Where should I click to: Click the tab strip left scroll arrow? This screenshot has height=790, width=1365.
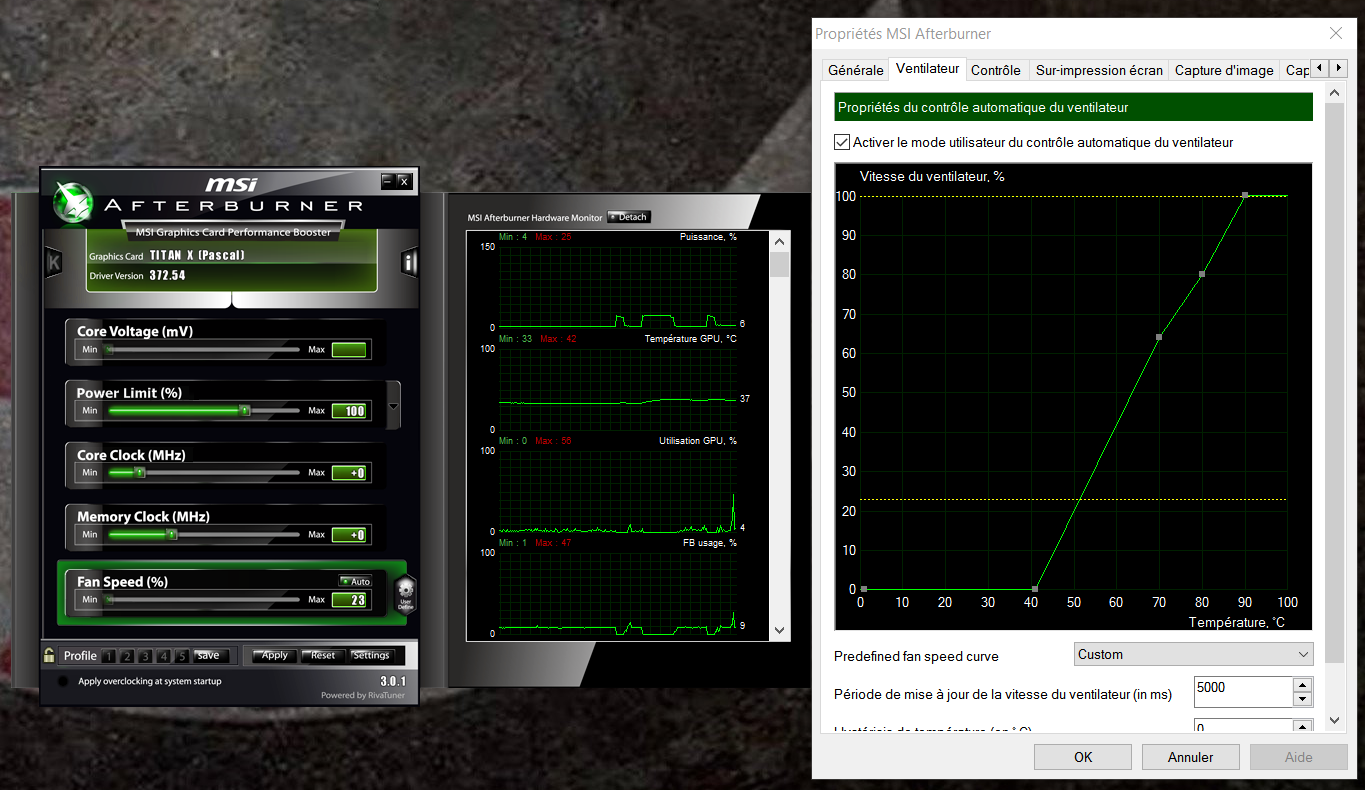1319,68
